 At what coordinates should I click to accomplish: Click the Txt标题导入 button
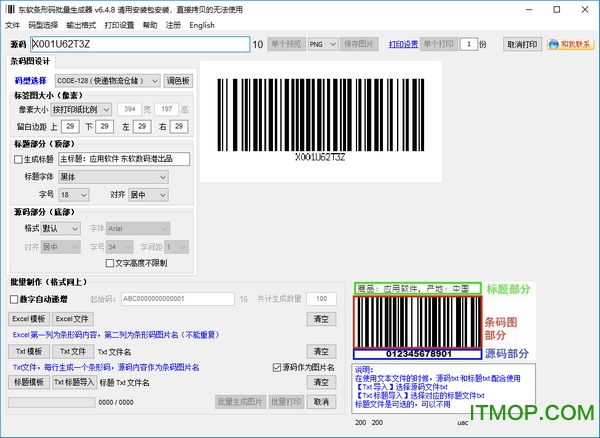74,382
